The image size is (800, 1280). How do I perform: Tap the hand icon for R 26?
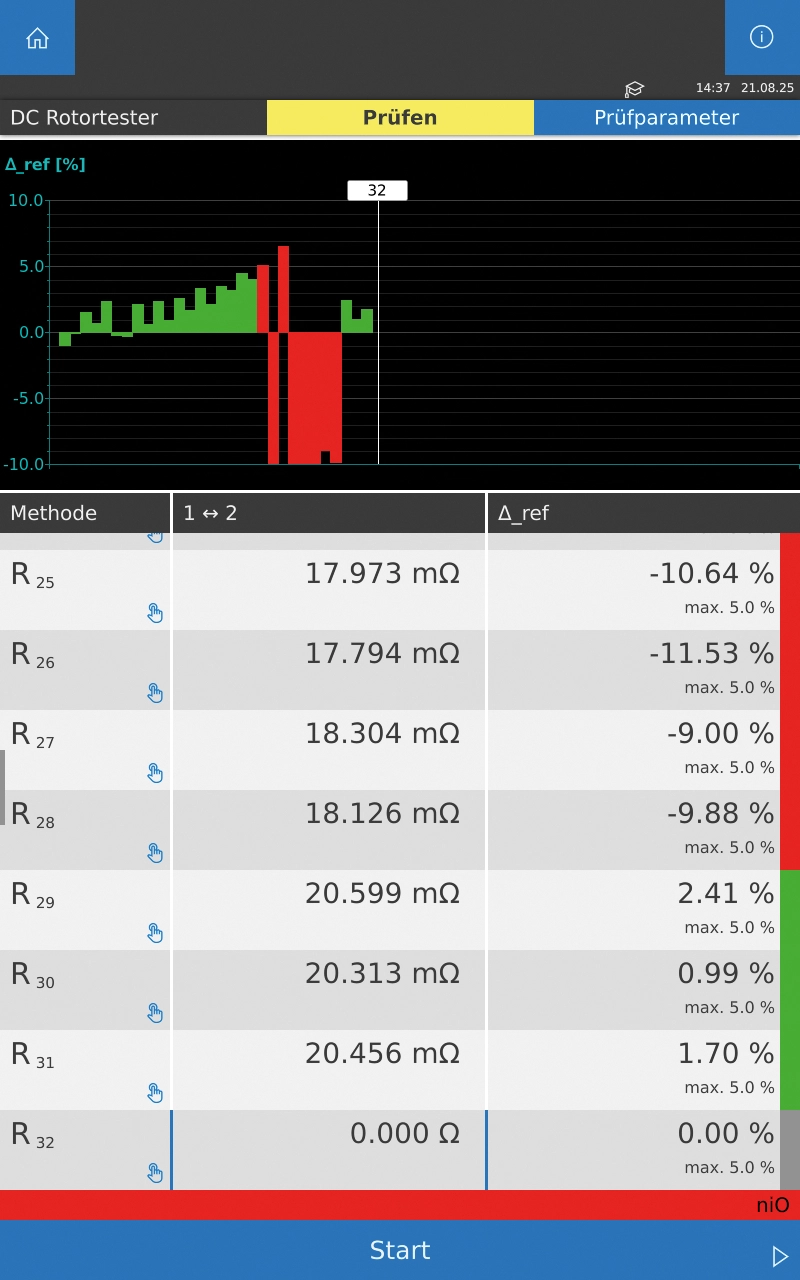[155, 693]
